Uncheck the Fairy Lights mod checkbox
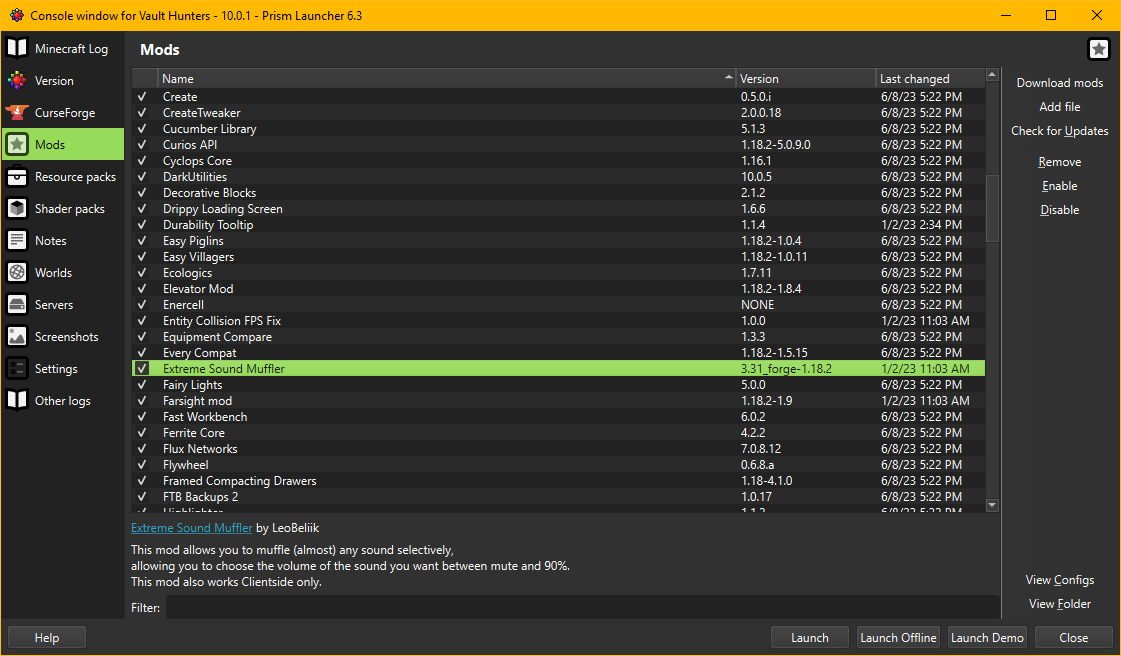Image resolution: width=1121 pixels, height=656 pixels. (141, 384)
